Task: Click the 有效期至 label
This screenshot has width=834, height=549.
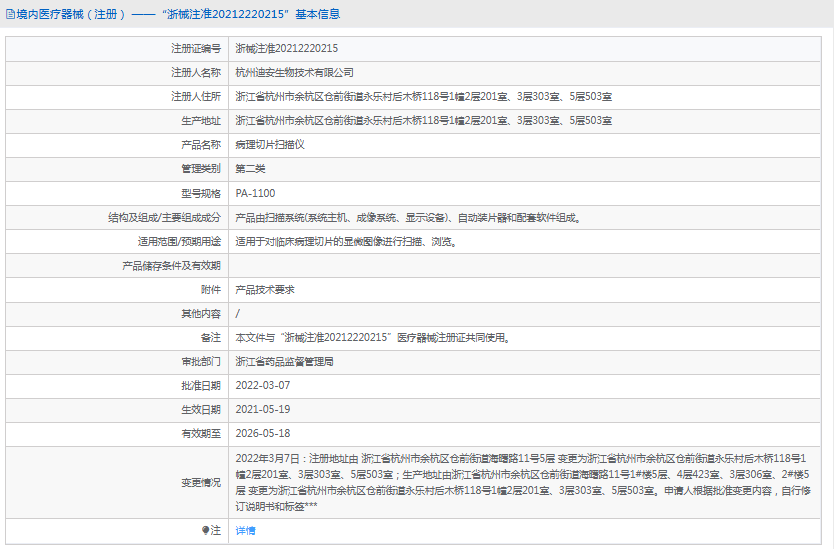Action: (x=201, y=434)
